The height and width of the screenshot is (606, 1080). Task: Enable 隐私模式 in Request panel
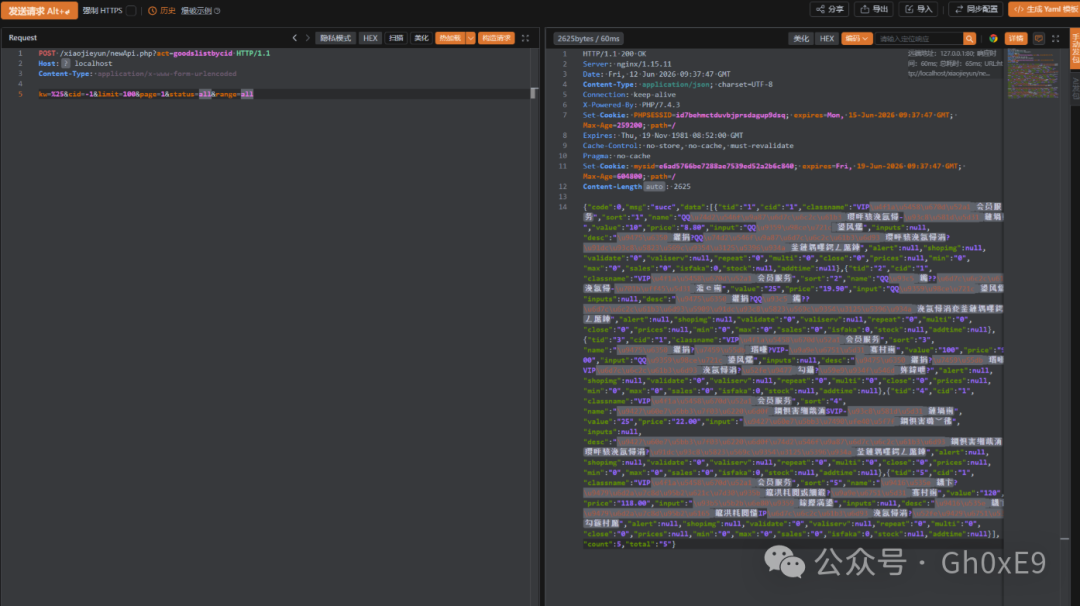click(x=335, y=38)
